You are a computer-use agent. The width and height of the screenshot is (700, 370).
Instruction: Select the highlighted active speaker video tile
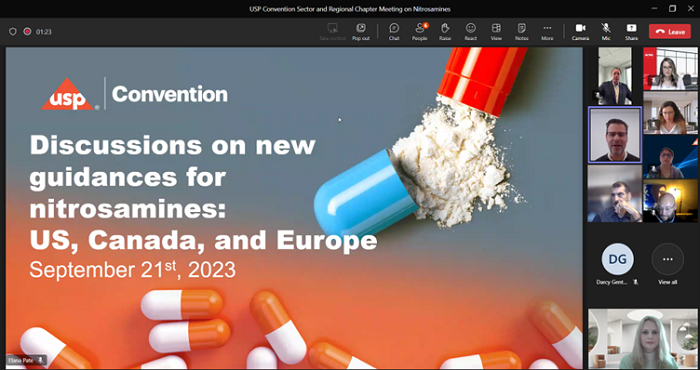point(615,134)
